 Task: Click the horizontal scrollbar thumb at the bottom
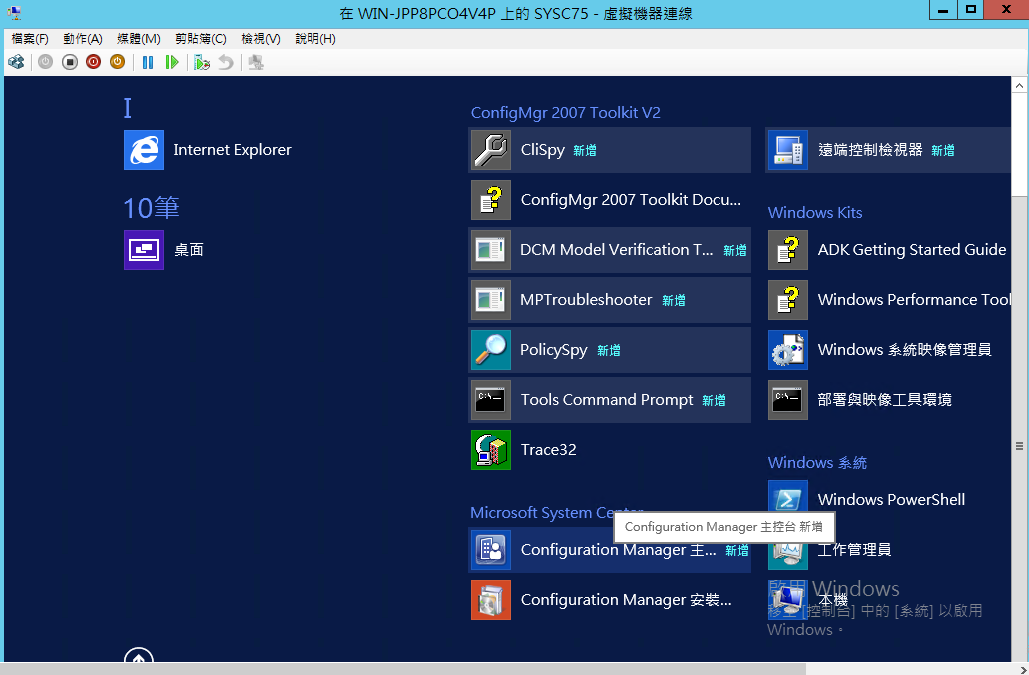[405, 669]
